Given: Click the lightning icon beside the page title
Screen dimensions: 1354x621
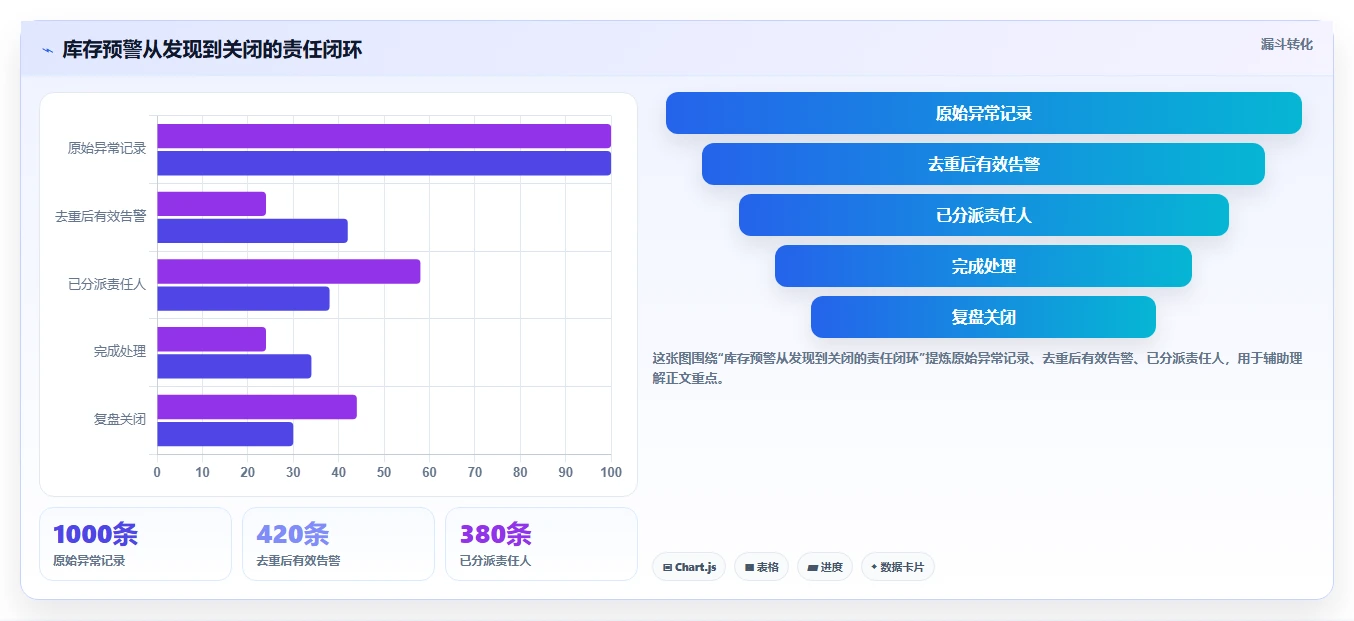Looking at the screenshot, I should tap(48, 50).
